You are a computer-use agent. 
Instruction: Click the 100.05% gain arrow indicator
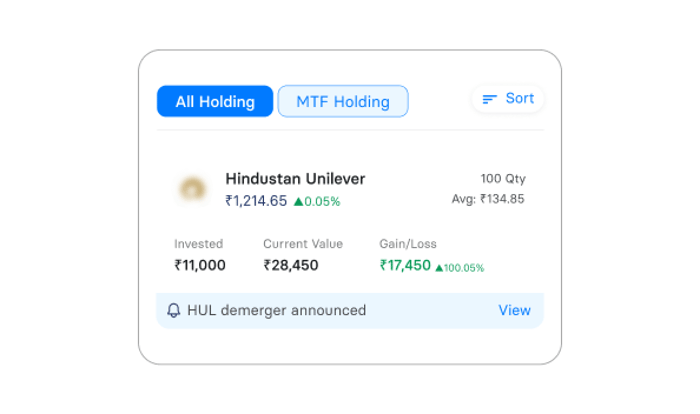coord(439,268)
